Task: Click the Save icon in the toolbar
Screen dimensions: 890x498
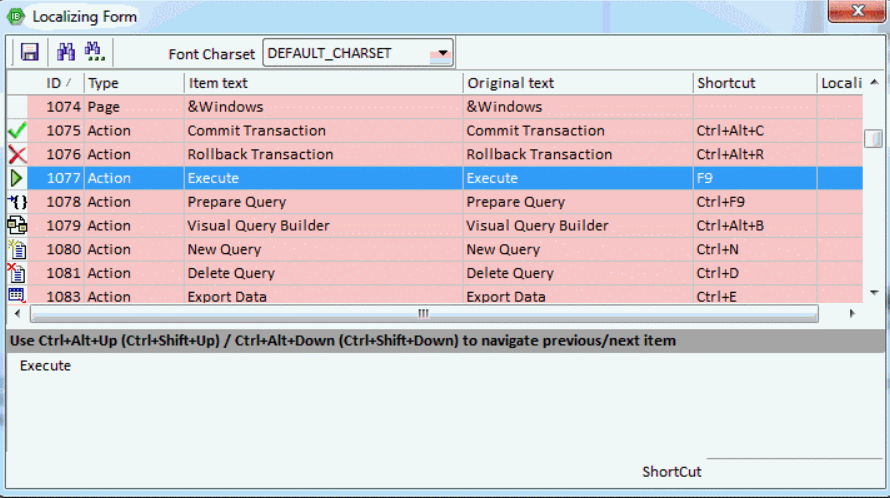Action: 30,53
